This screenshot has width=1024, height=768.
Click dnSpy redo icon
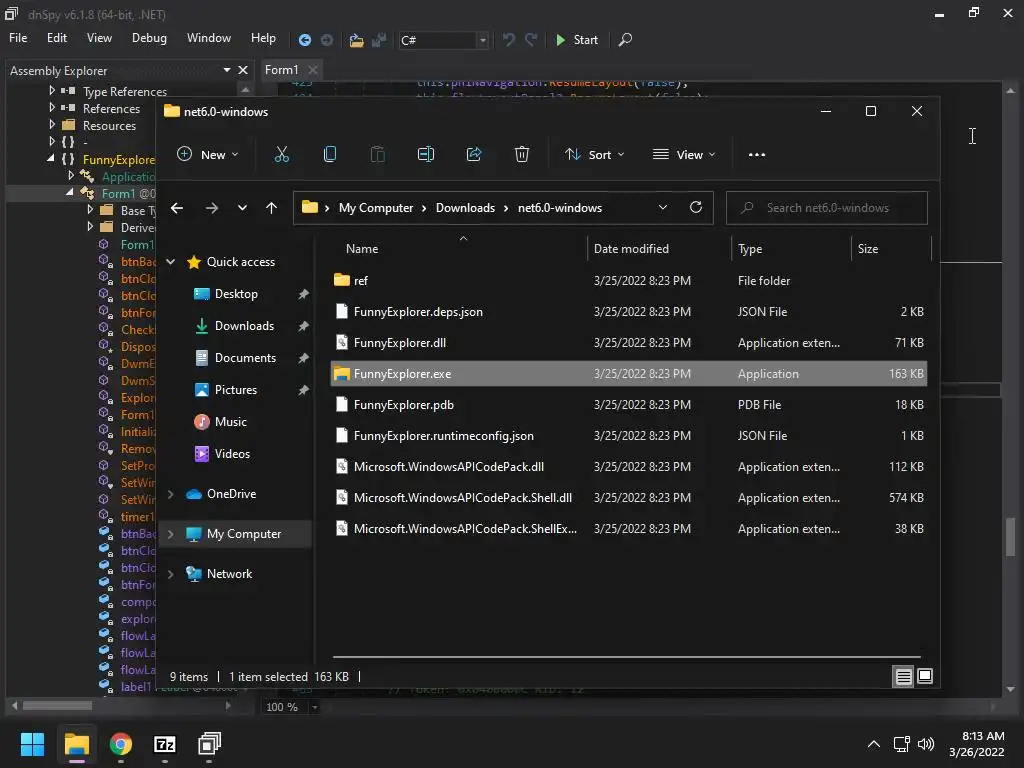click(531, 40)
